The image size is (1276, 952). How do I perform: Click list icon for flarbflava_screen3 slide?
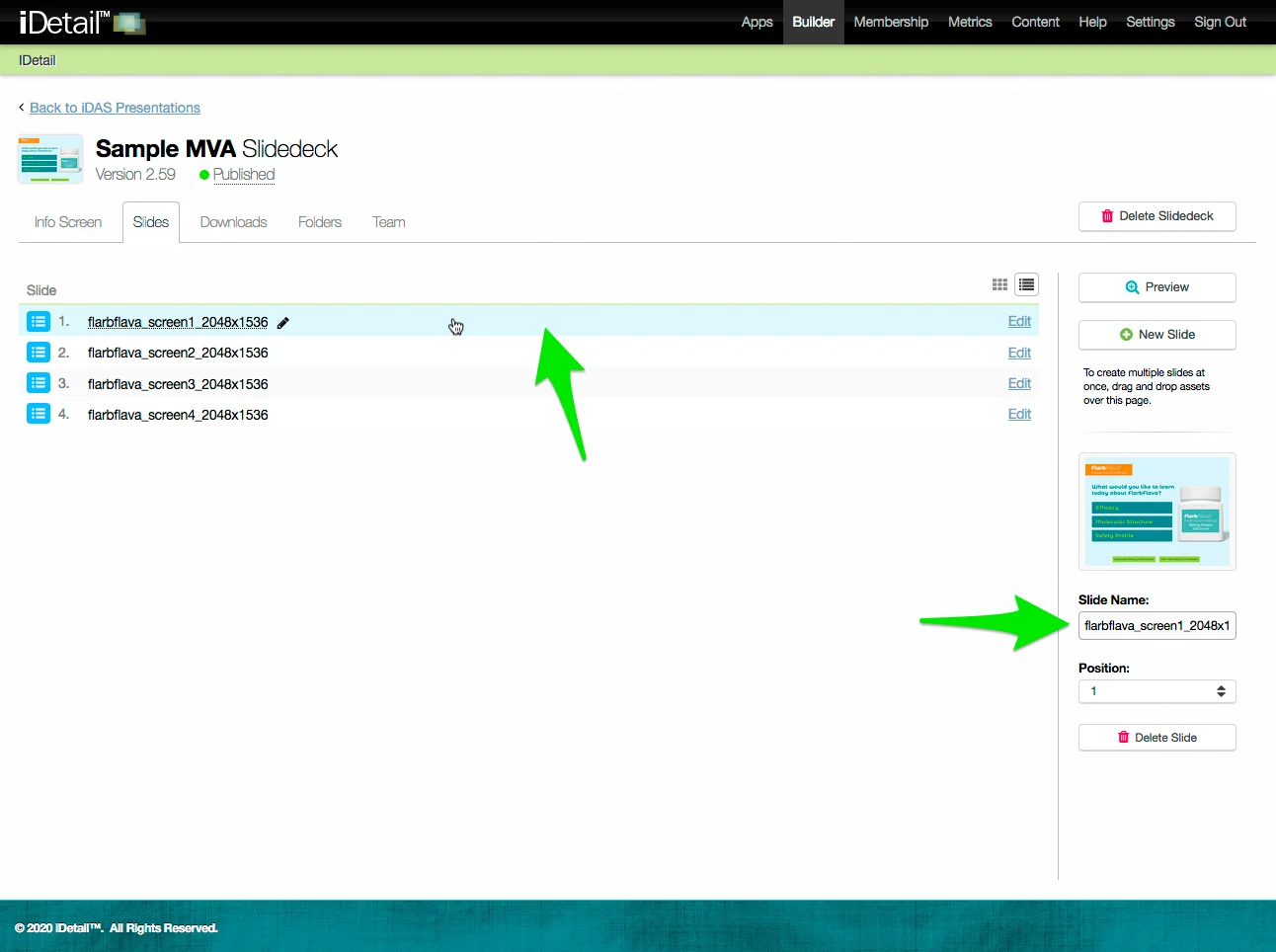point(39,382)
